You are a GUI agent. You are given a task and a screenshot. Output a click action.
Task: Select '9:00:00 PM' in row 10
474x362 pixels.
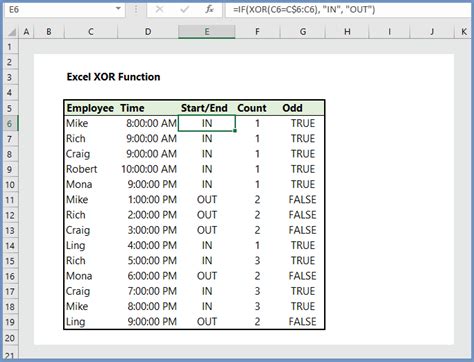pyautogui.click(x=148, y=184)
